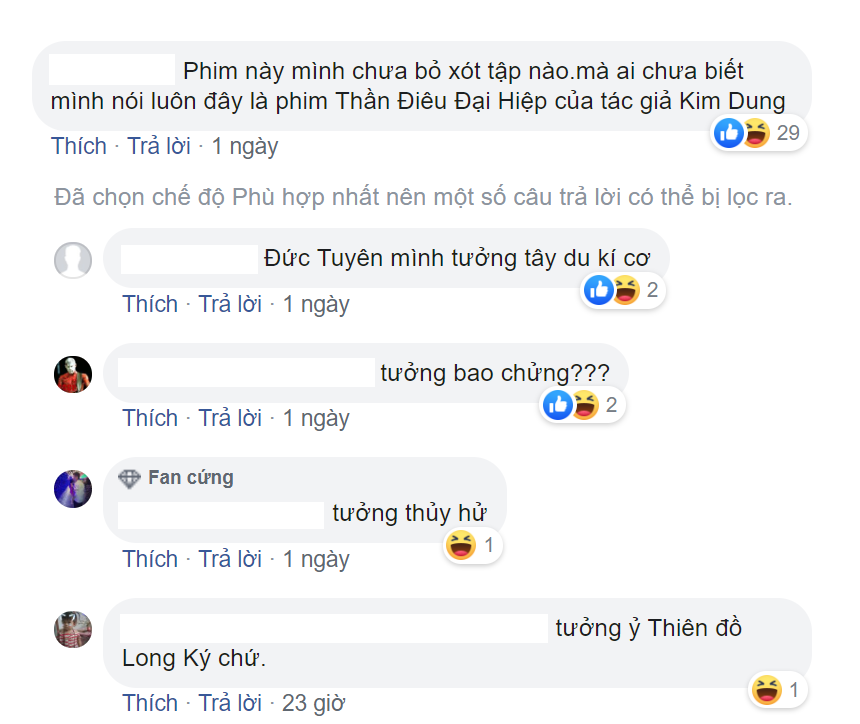The height and width of the screenshot is (724, 860).
Task: Click Thích under tưởng thủy hử comment
Action: (150, 559)
